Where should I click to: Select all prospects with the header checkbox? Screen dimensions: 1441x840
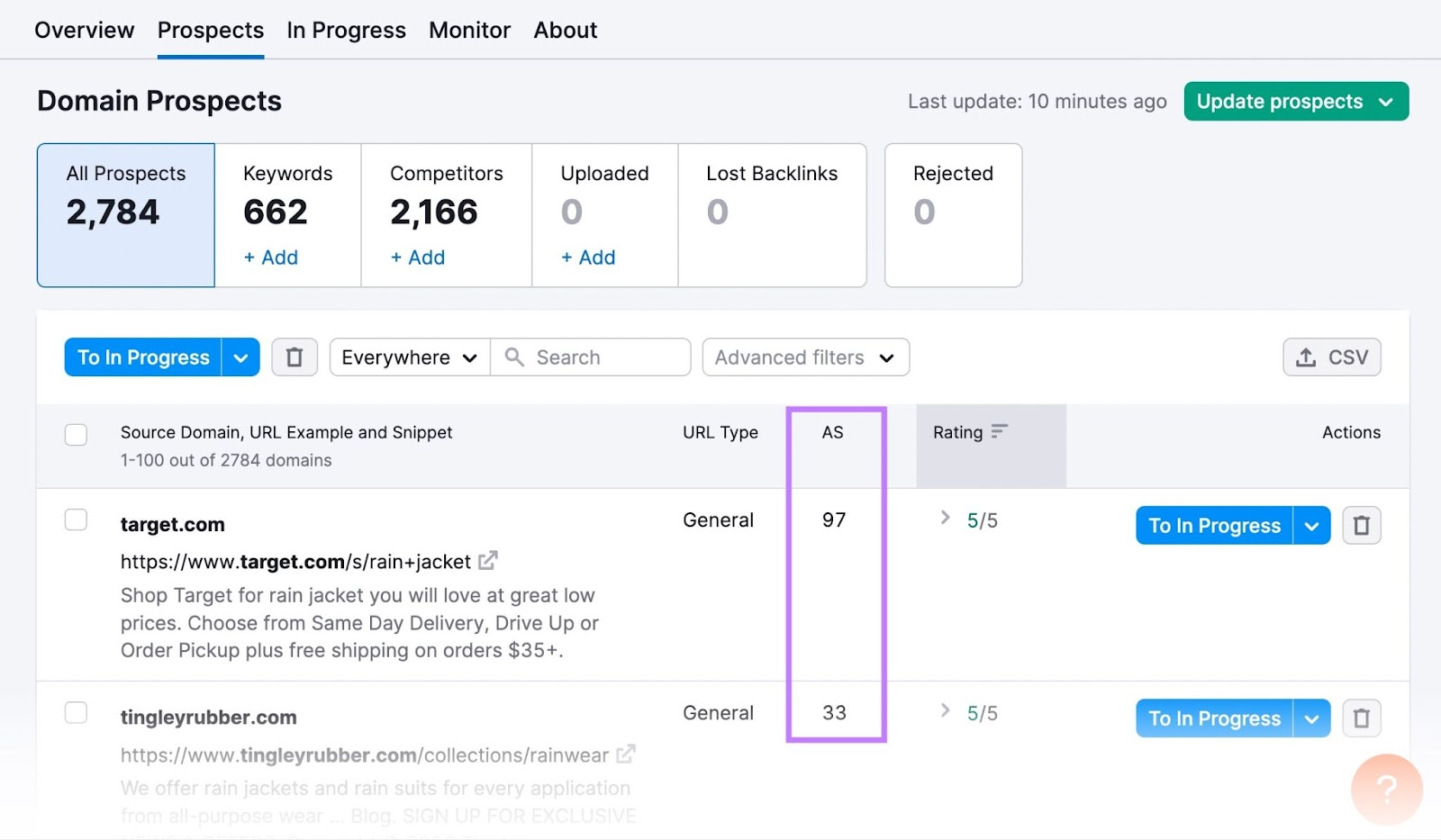(76, 434)
